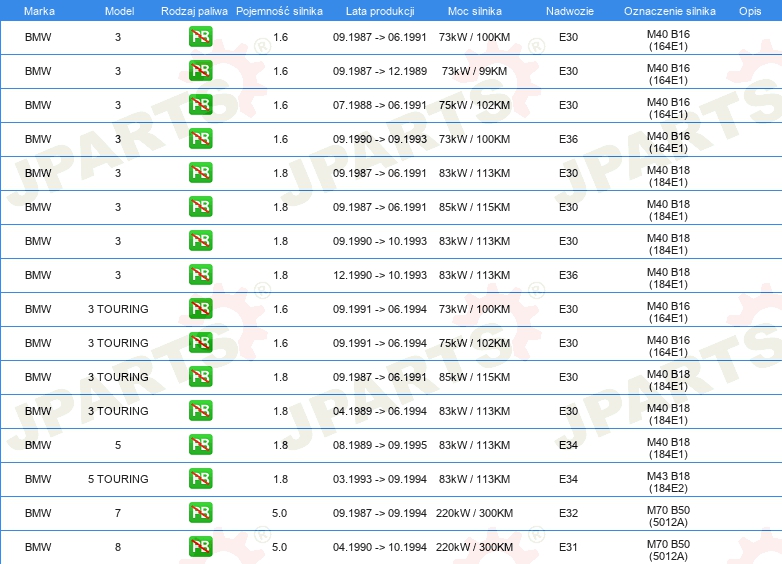Click fuel icon in 07.1988 -> 06.1991 row

tap(200, 105)
